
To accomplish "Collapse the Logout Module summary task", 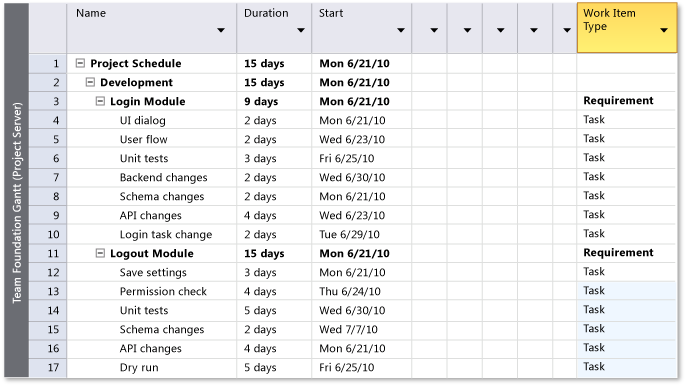I will (100, 253).
